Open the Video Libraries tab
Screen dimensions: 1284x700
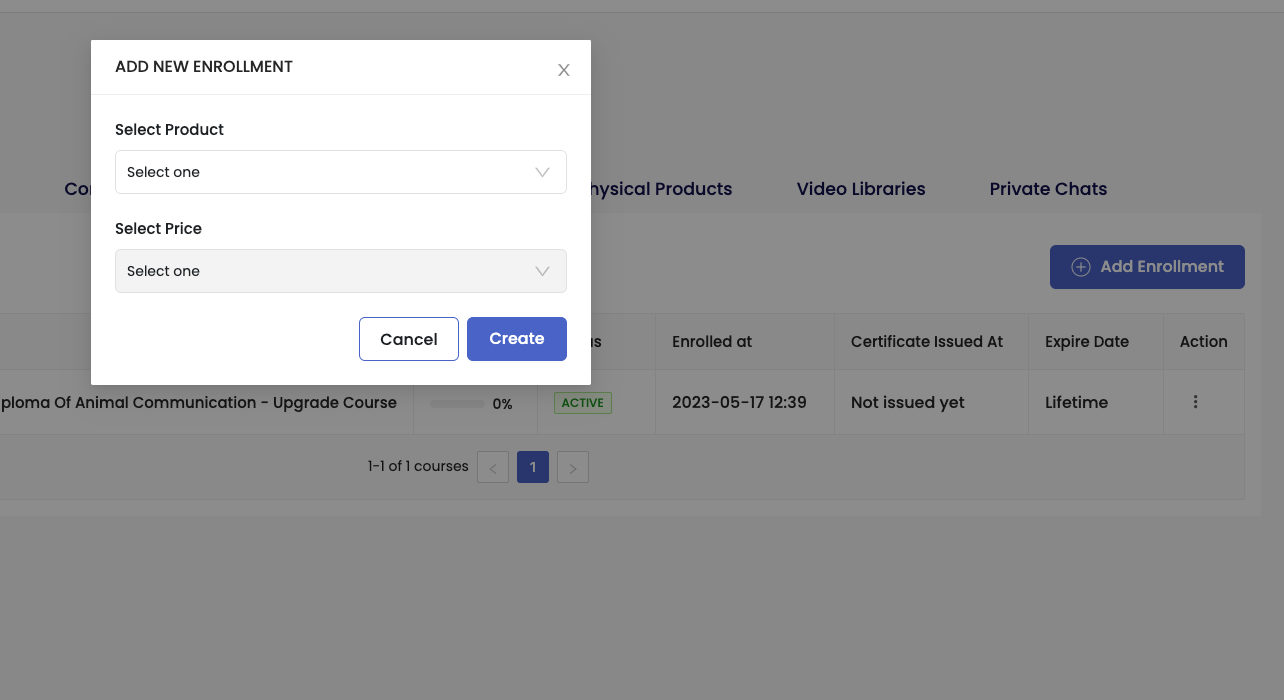coord(860,189)
